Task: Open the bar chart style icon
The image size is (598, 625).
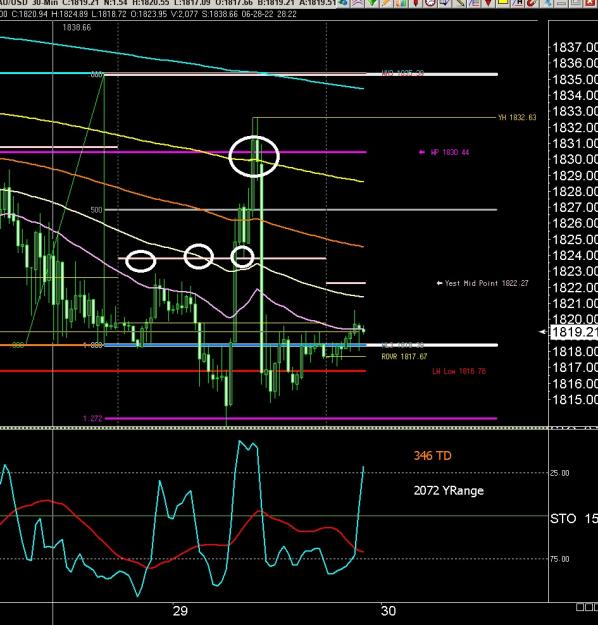Action: click(x=401, y=3)
